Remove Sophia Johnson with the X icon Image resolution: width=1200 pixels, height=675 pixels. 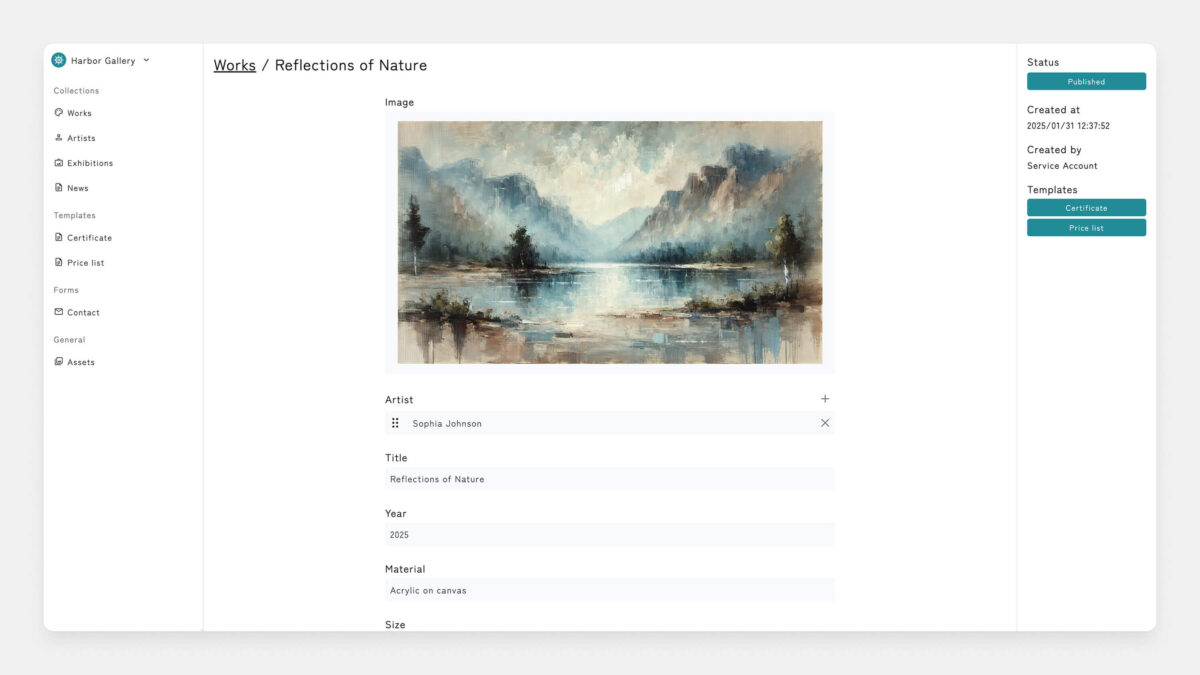click(x=825, y=422)
